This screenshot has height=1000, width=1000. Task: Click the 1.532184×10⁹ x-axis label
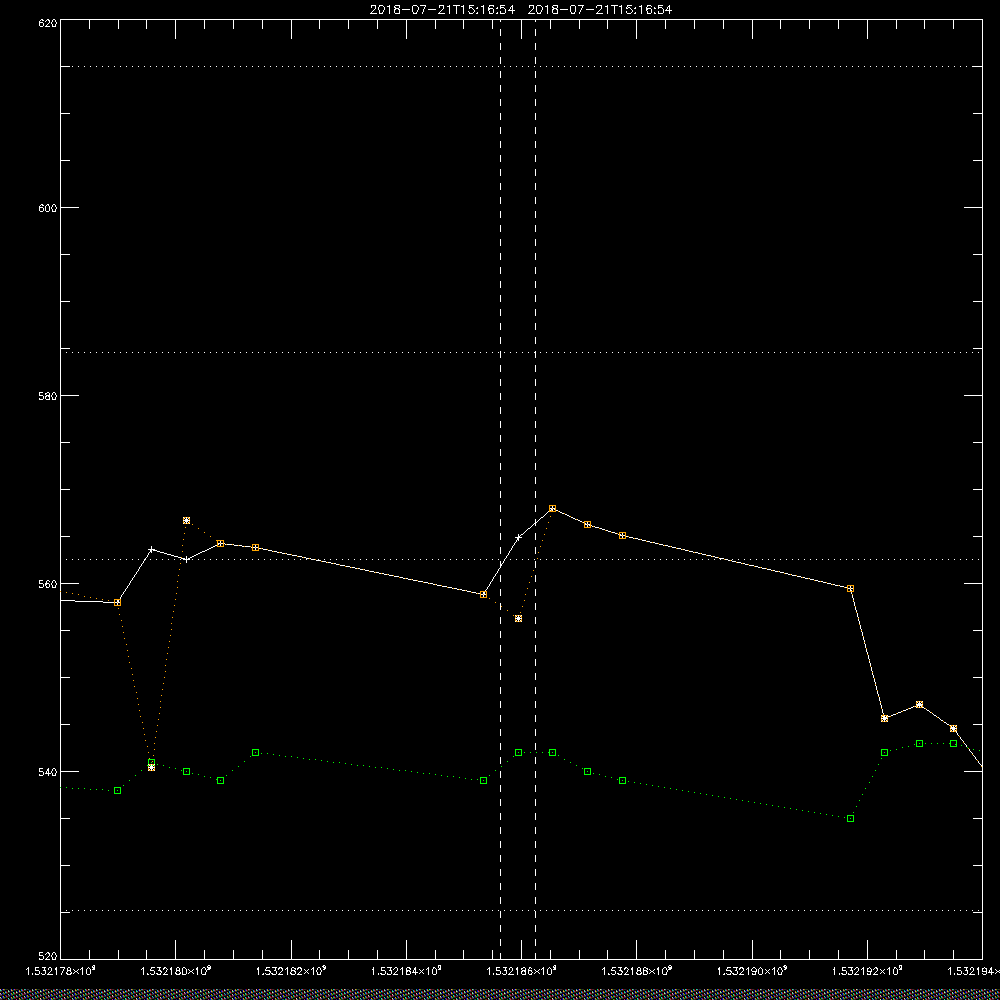[x=406, y=971]
